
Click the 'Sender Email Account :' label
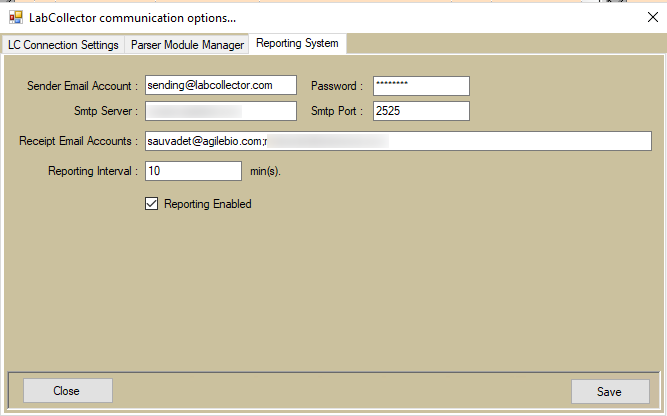point(82,86)
